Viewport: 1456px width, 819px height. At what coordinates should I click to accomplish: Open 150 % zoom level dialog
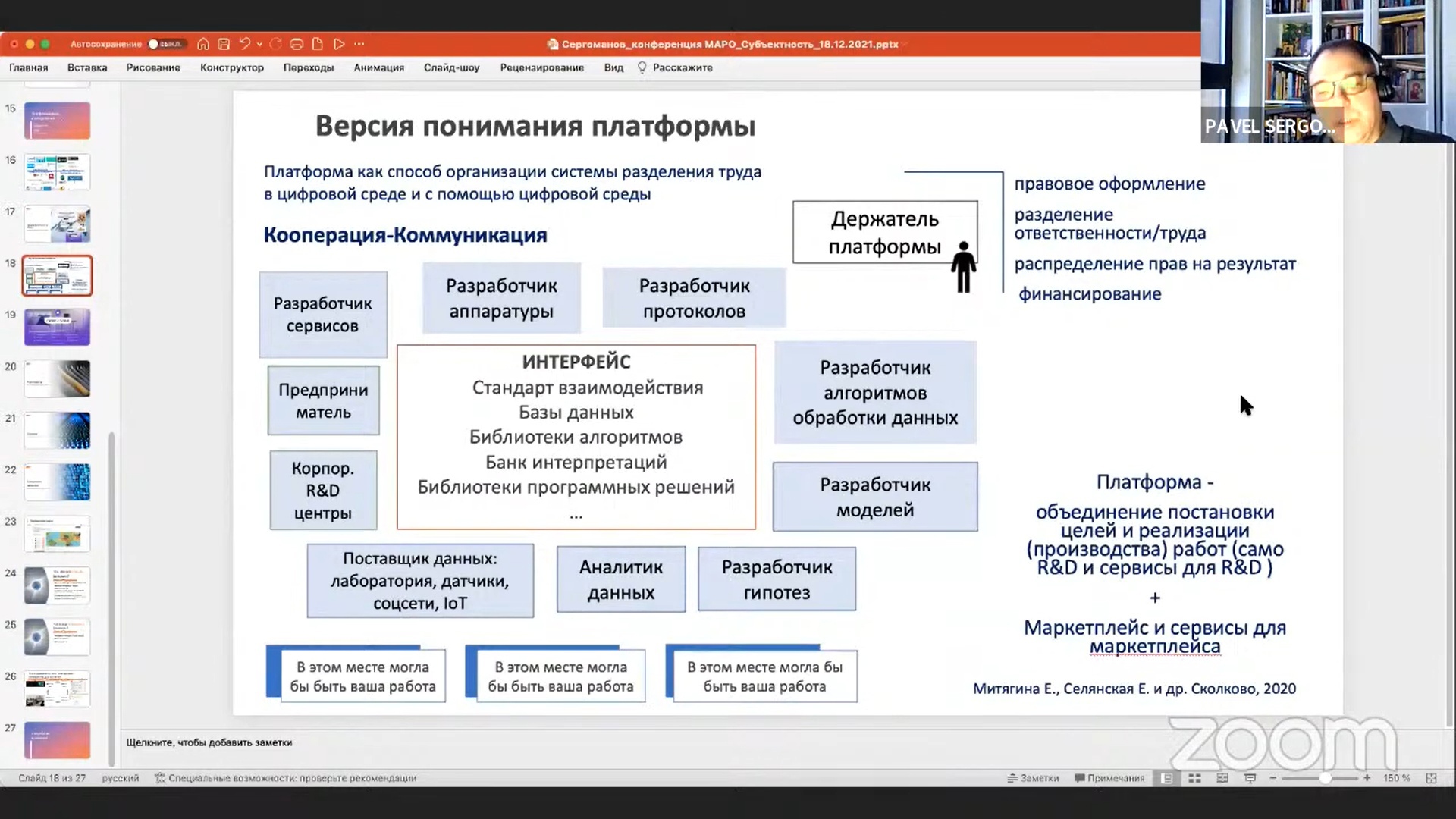pos(1396,778)
